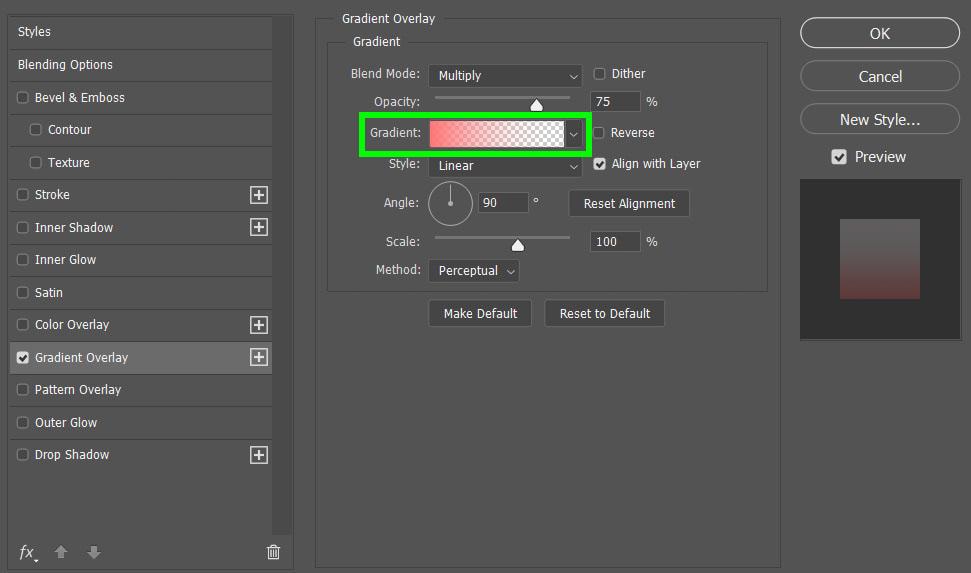Select the Outer Glow style entry
The width and height of the screenshot is (971, 573).
(x=141, y=423)
